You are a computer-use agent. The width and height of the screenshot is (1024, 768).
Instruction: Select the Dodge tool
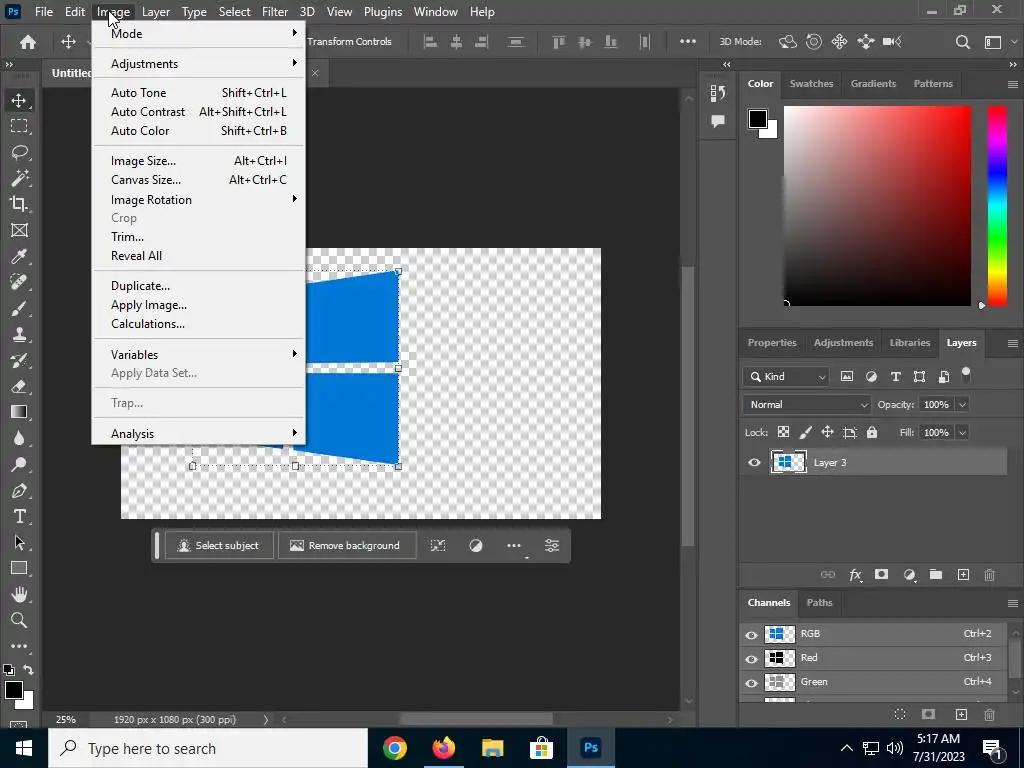point(19,464)
